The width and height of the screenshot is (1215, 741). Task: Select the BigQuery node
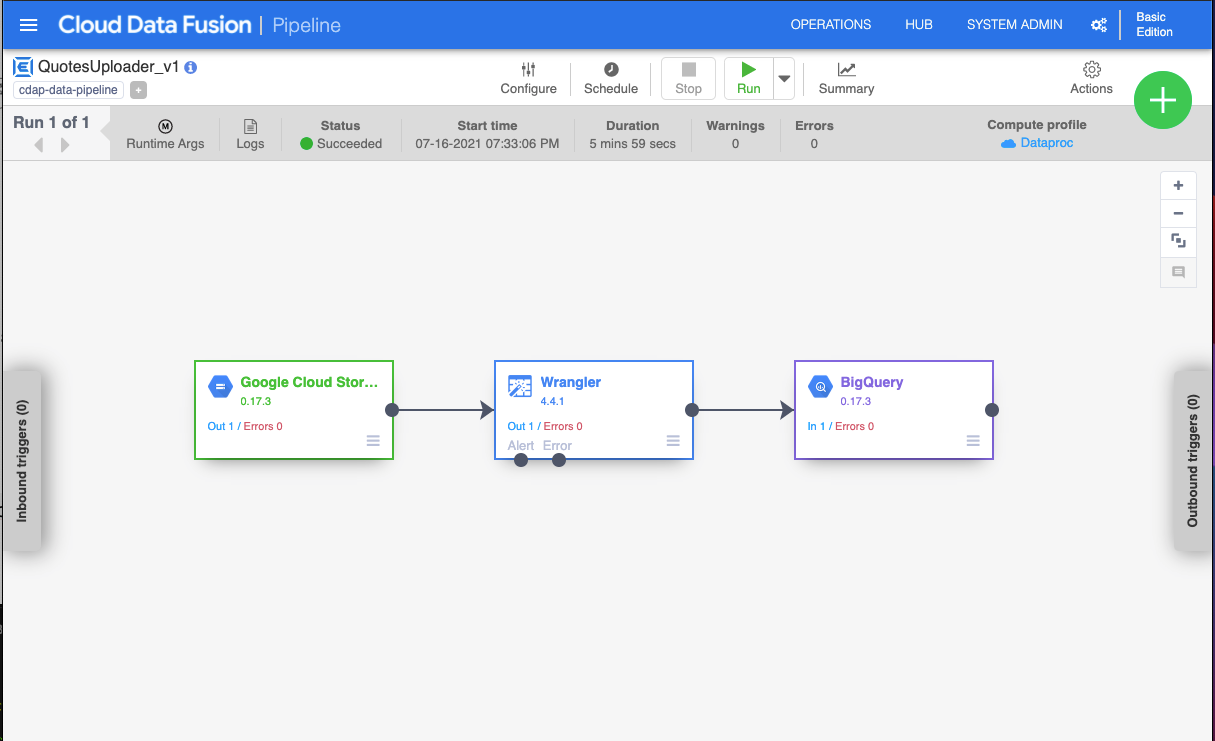(x=894, y=410)
